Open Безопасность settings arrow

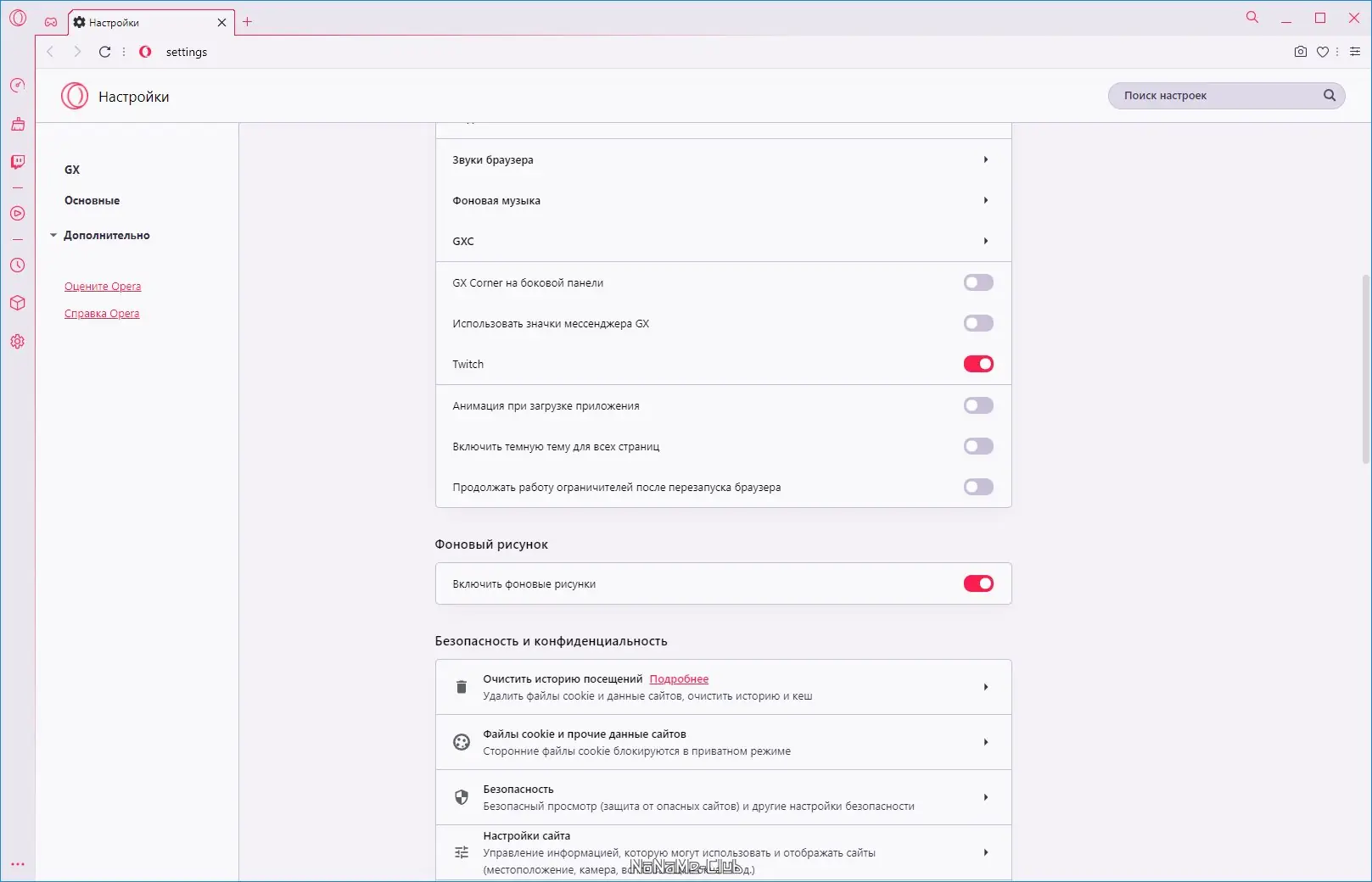click(986, 797)
